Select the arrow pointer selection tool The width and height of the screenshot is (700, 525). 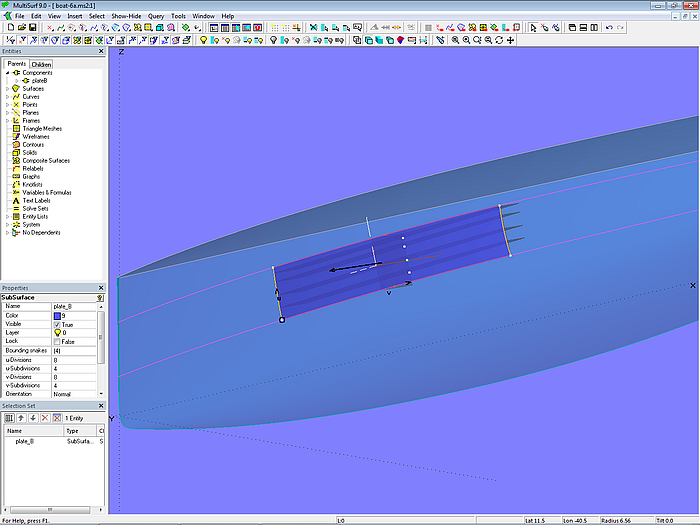(532, 28)
